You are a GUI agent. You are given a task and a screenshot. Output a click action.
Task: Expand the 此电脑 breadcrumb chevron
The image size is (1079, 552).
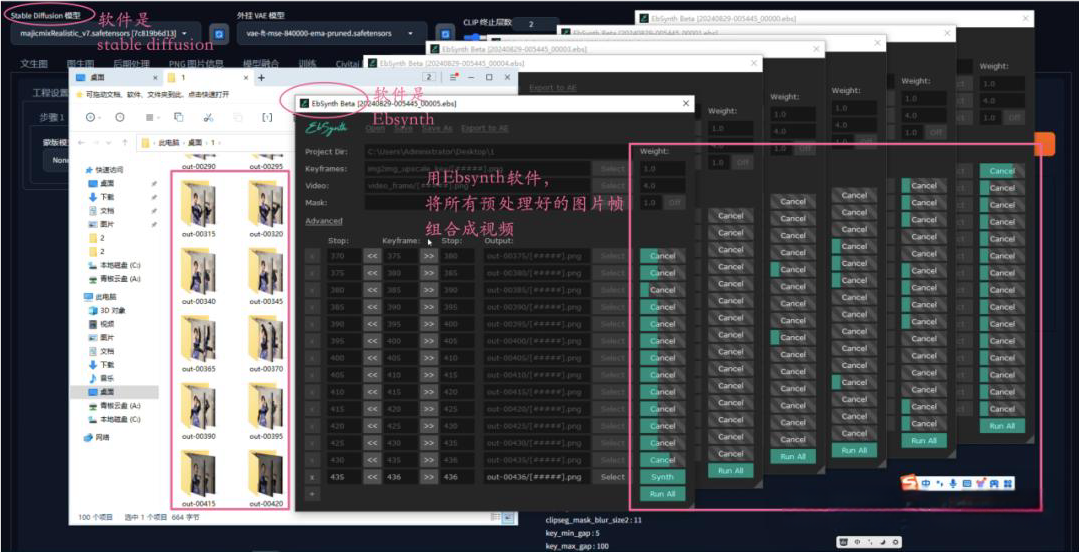pos(183,142)
